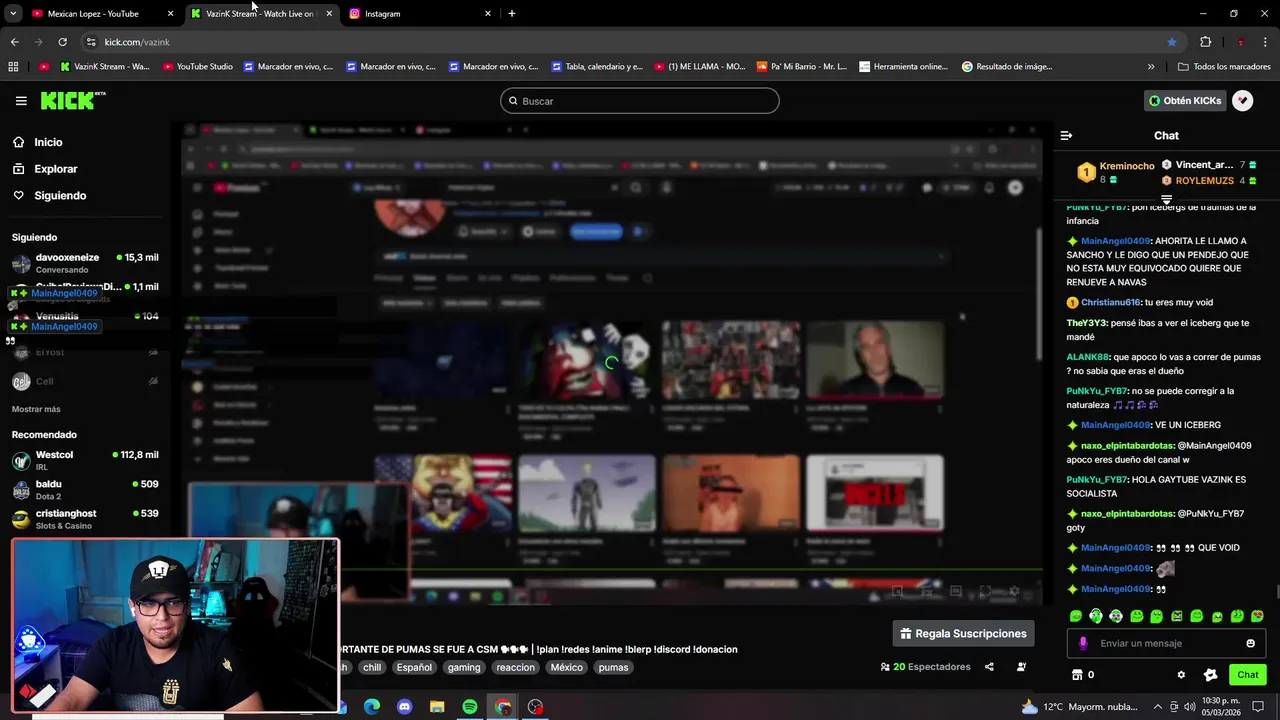Open Microsoft Edge from taskbar
This screenshot has height=720, width=1280.
pos(372,707)
